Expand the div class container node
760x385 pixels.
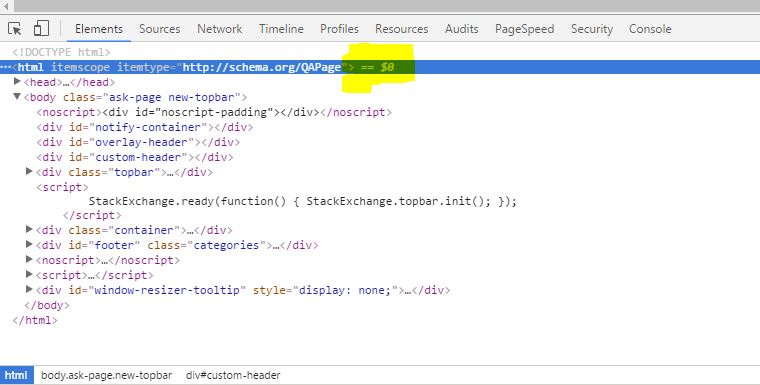click(29, 229)
